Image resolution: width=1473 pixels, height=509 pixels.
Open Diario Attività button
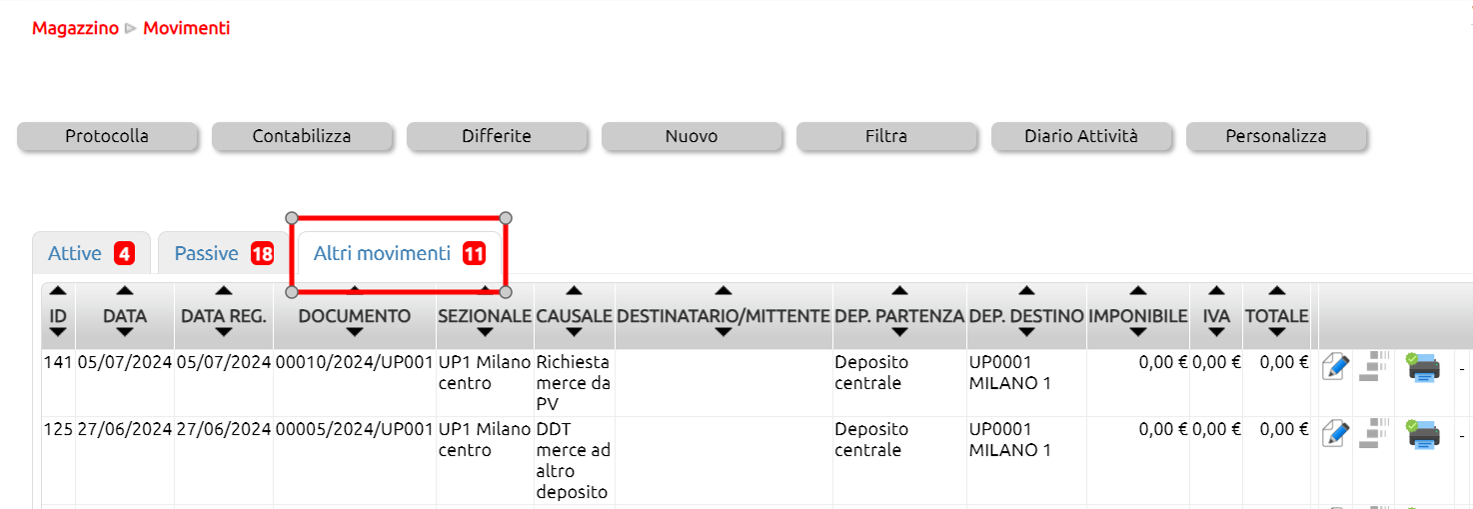[1081, 136]
